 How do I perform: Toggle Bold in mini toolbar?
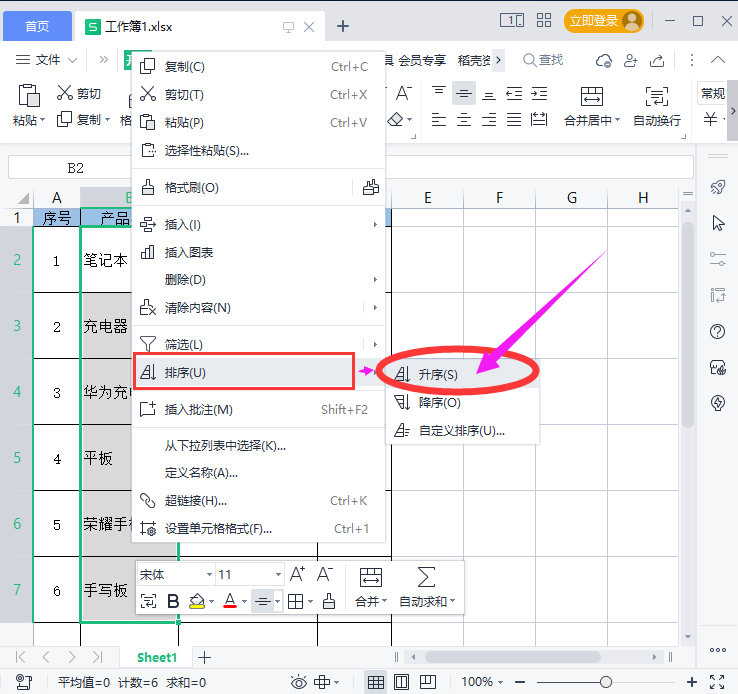173,601
